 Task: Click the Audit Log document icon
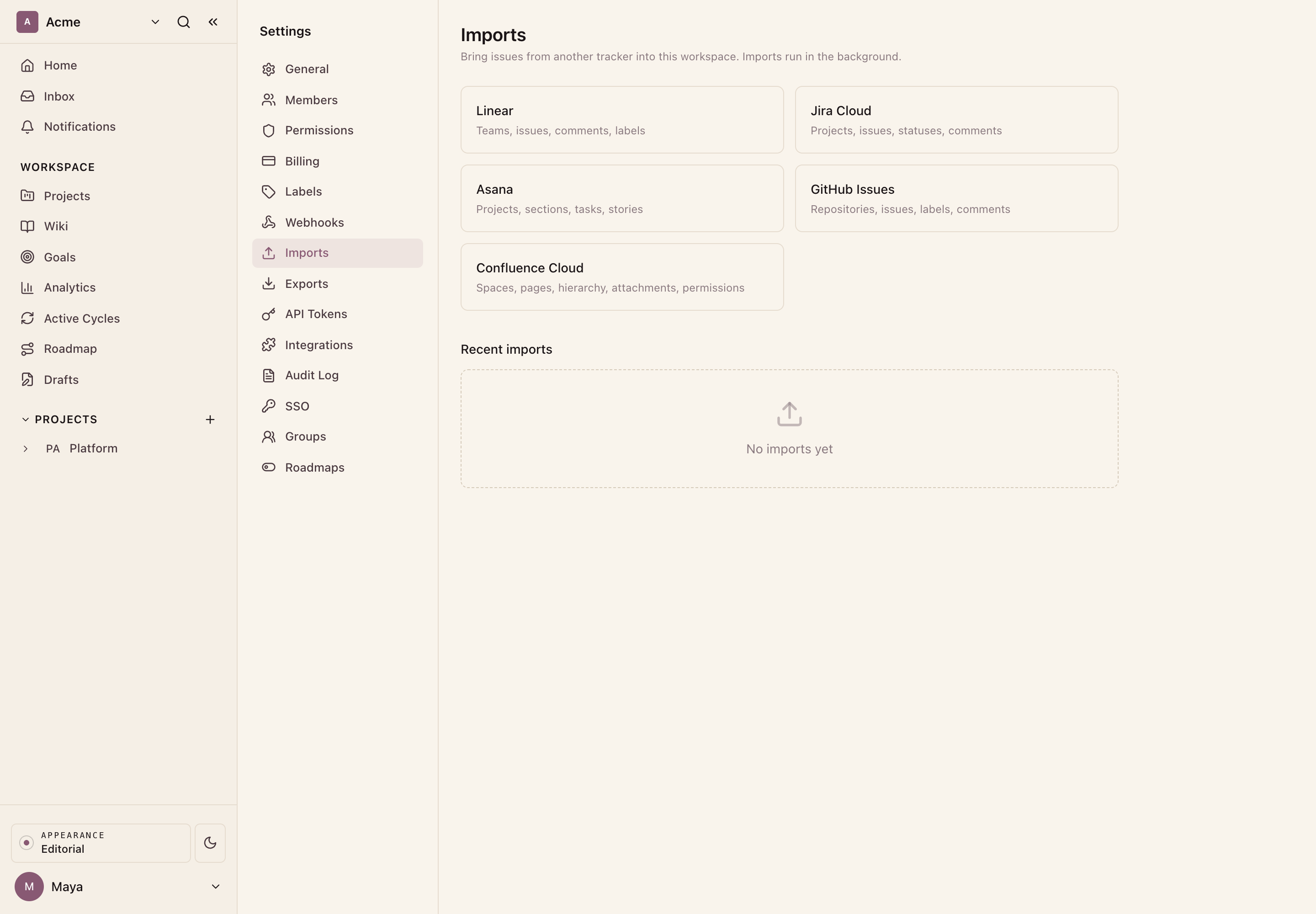(x=269, y=376)
